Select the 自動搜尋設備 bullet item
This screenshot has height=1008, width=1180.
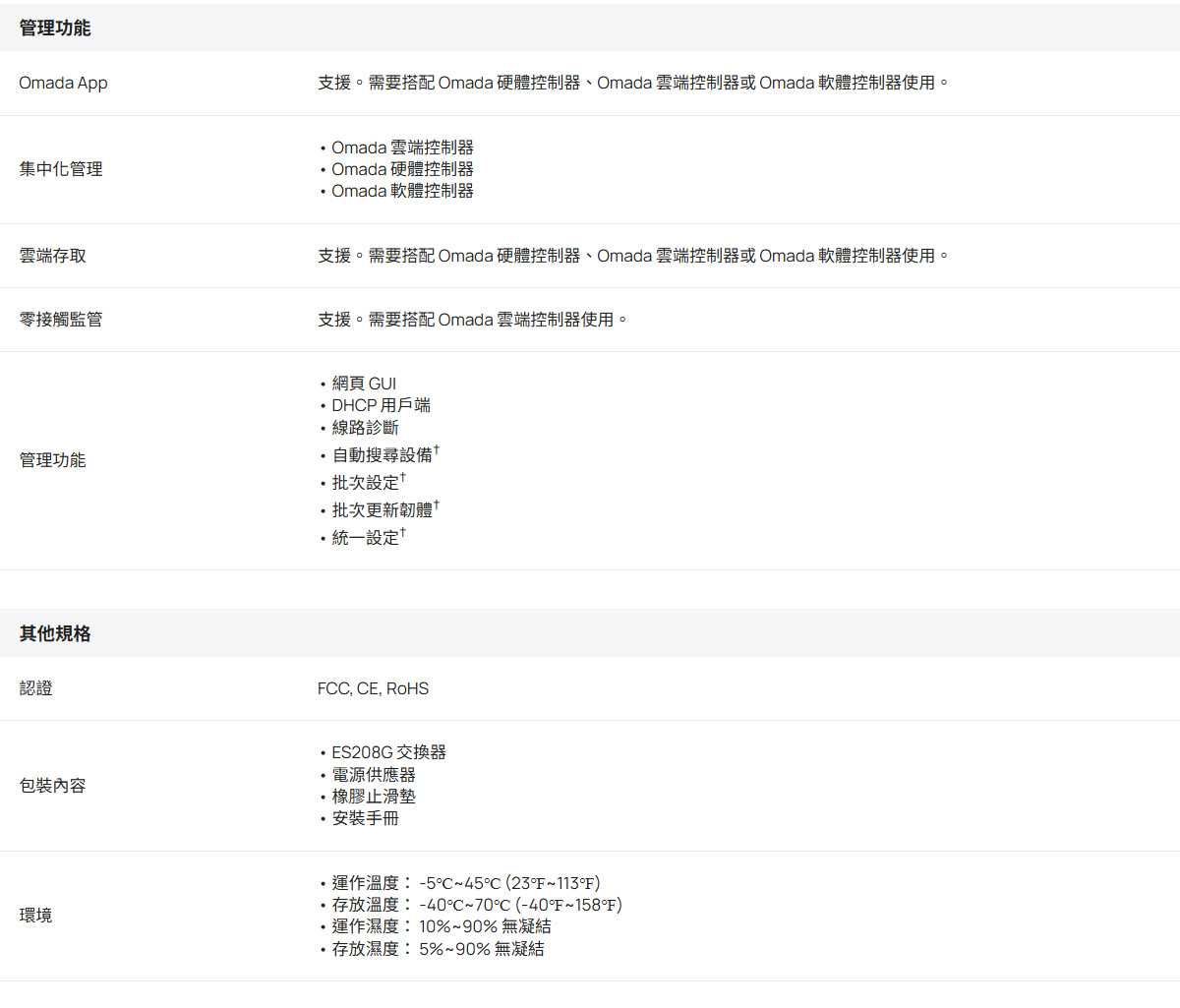[382, 455]
